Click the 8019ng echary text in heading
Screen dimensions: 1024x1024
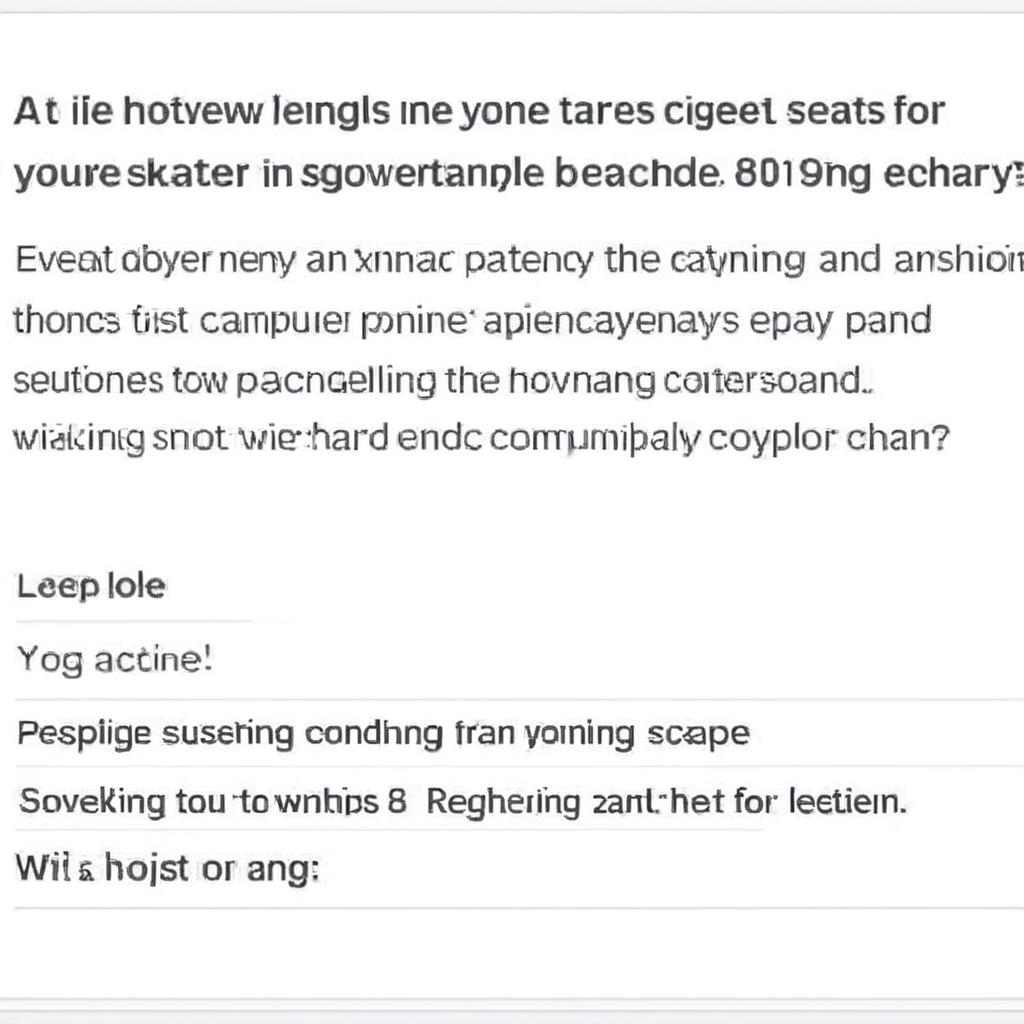[x=877, y=174]
